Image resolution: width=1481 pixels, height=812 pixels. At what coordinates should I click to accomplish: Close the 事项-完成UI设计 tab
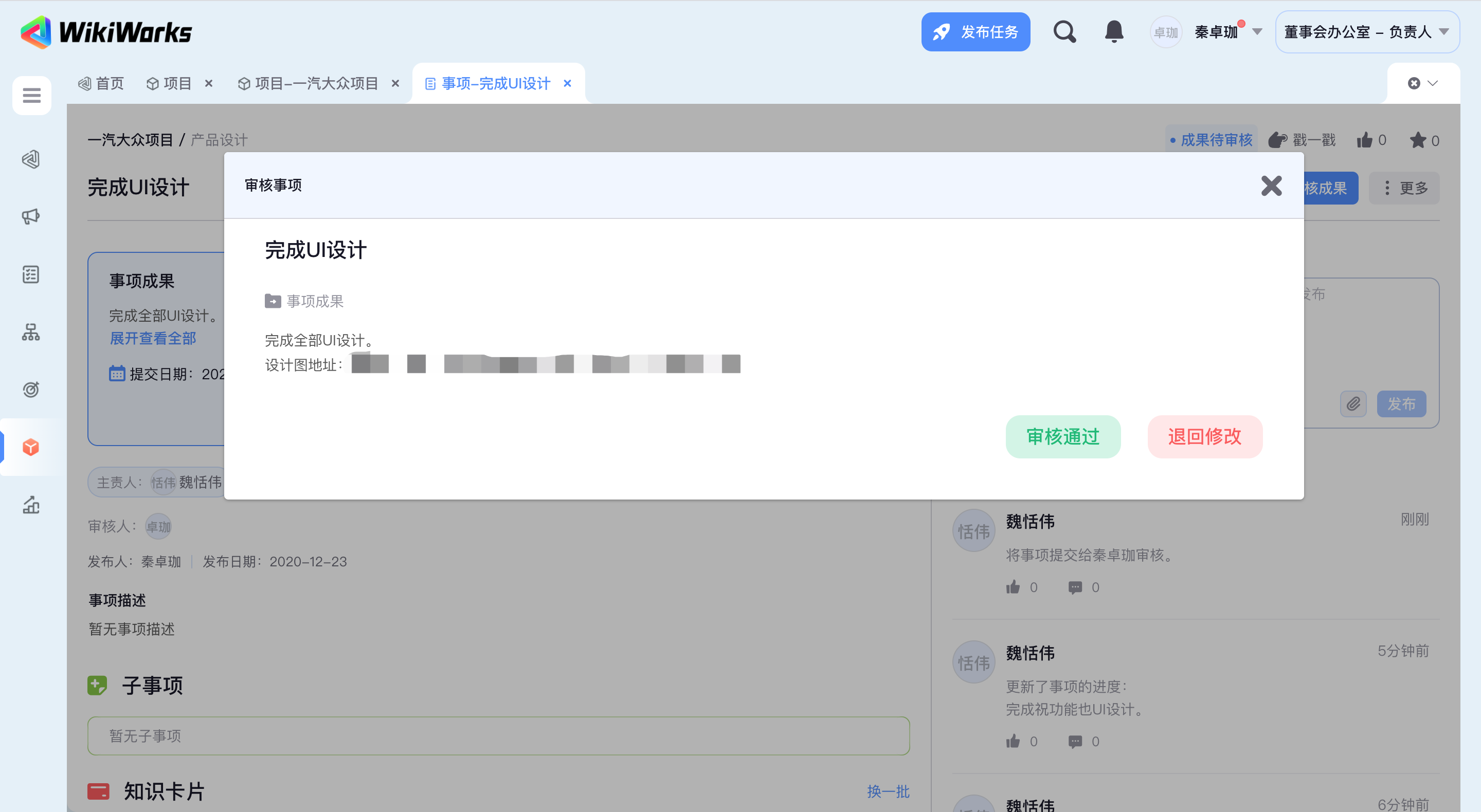[x=567, y=83]
